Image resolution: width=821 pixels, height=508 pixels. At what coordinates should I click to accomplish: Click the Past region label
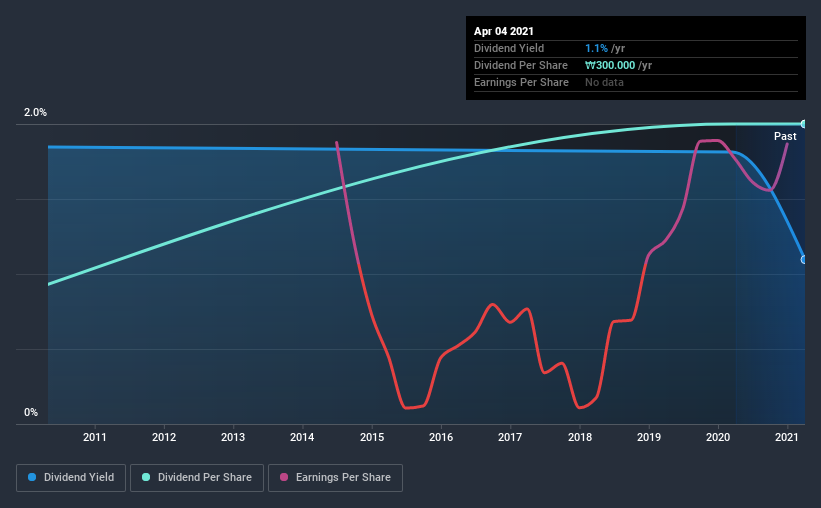(x=785, y=136)
